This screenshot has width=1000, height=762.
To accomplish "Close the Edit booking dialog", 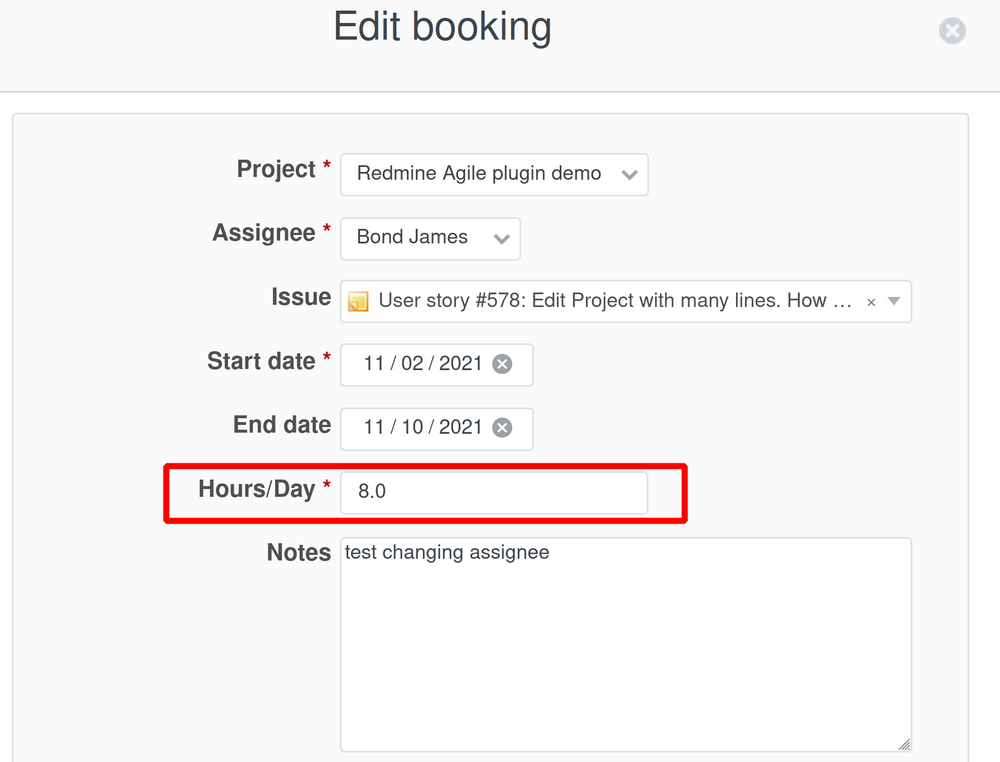I will pos(952,31).
